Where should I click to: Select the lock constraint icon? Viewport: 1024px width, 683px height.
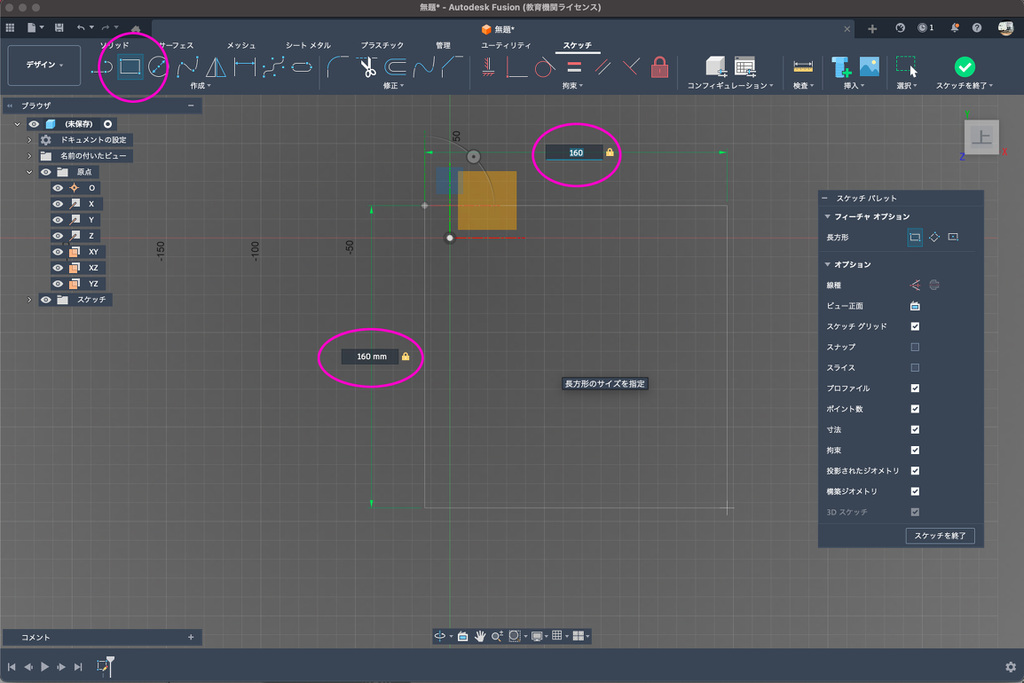point(659,67)
